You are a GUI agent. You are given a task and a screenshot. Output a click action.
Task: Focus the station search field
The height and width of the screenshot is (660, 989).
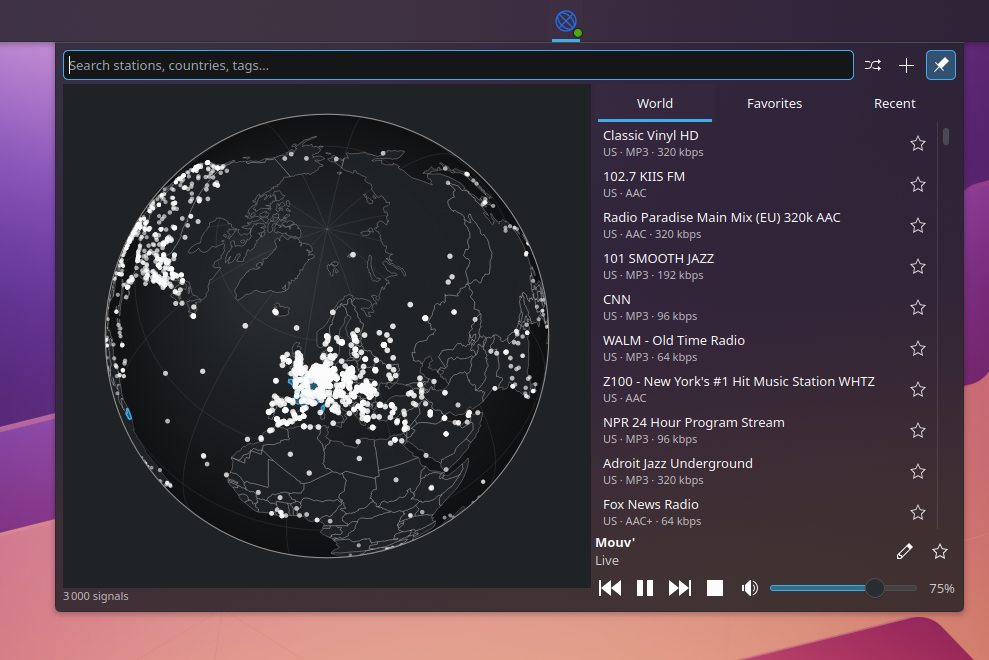click(458, 65)
